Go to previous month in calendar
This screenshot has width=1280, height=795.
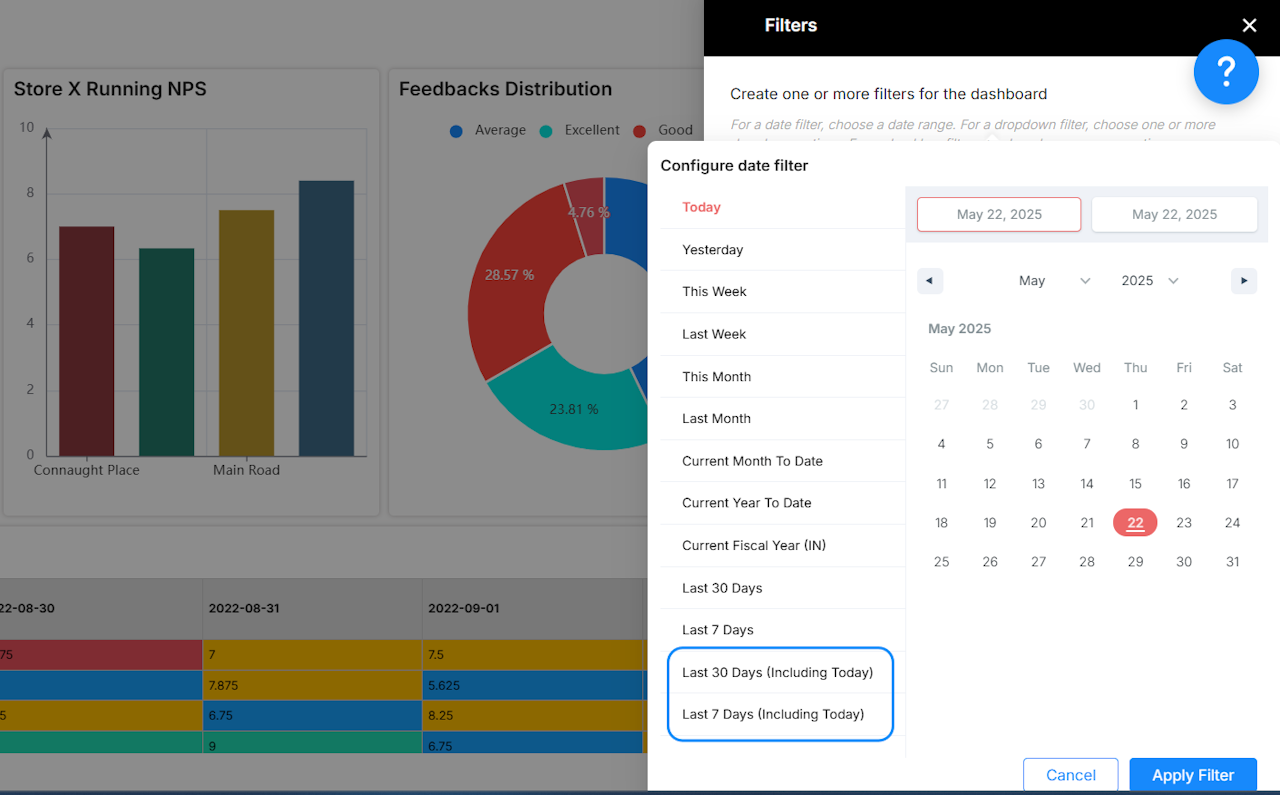[930, 281]
